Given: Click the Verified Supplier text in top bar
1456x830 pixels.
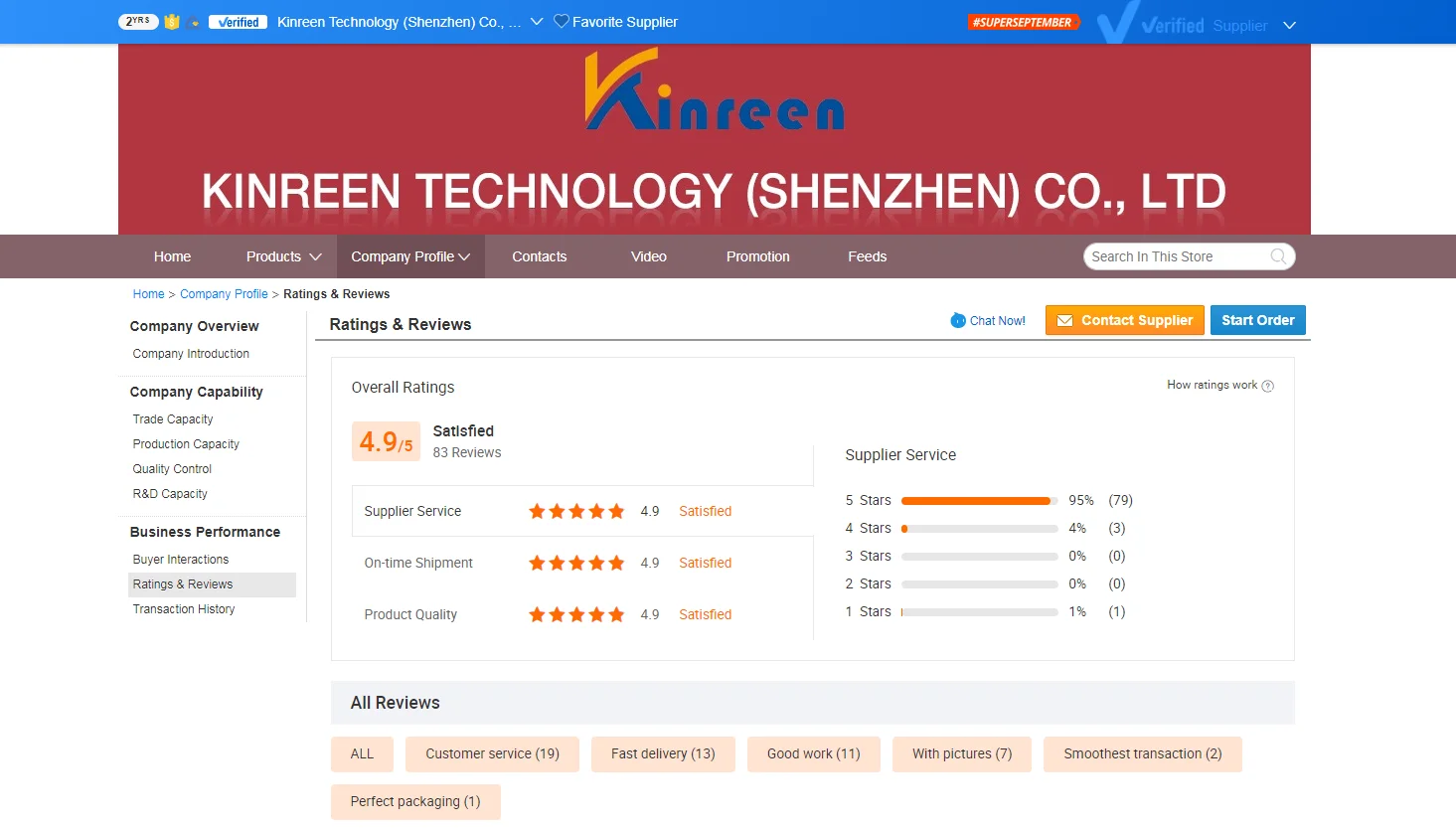Looking at the screenshot, I should (1205, 25).
